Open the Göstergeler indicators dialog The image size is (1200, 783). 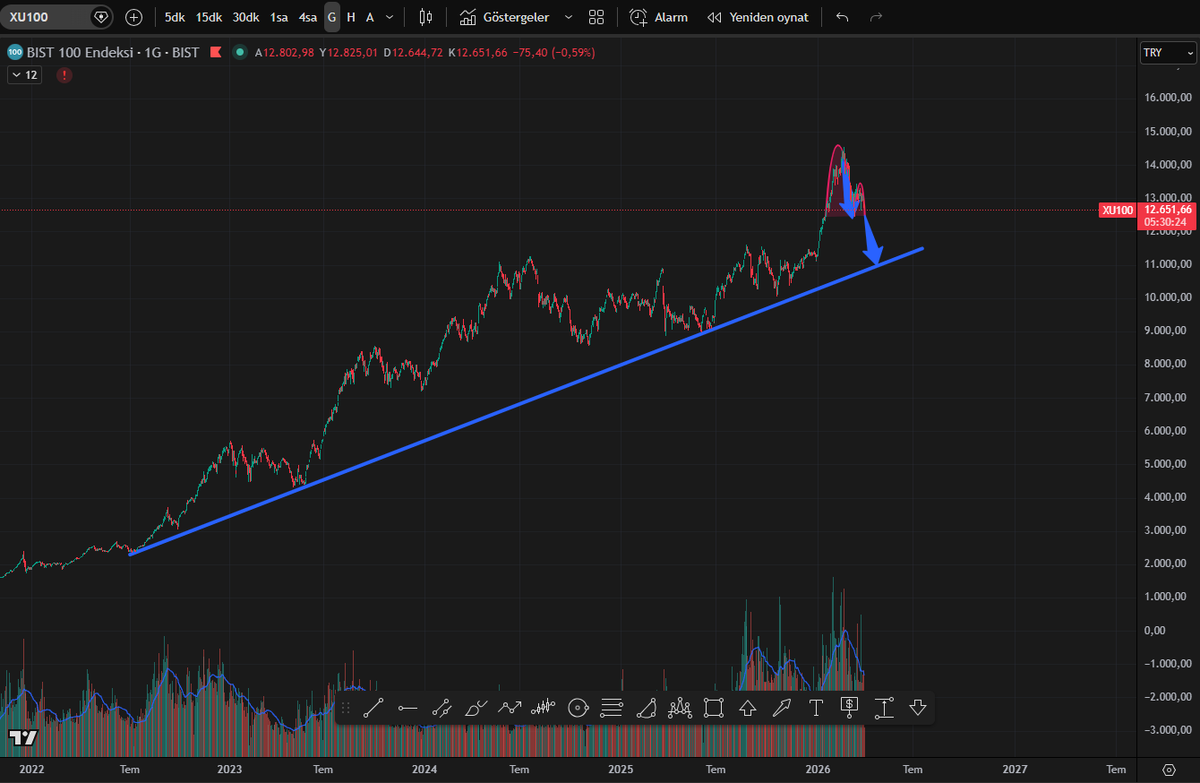pos(504,17)
